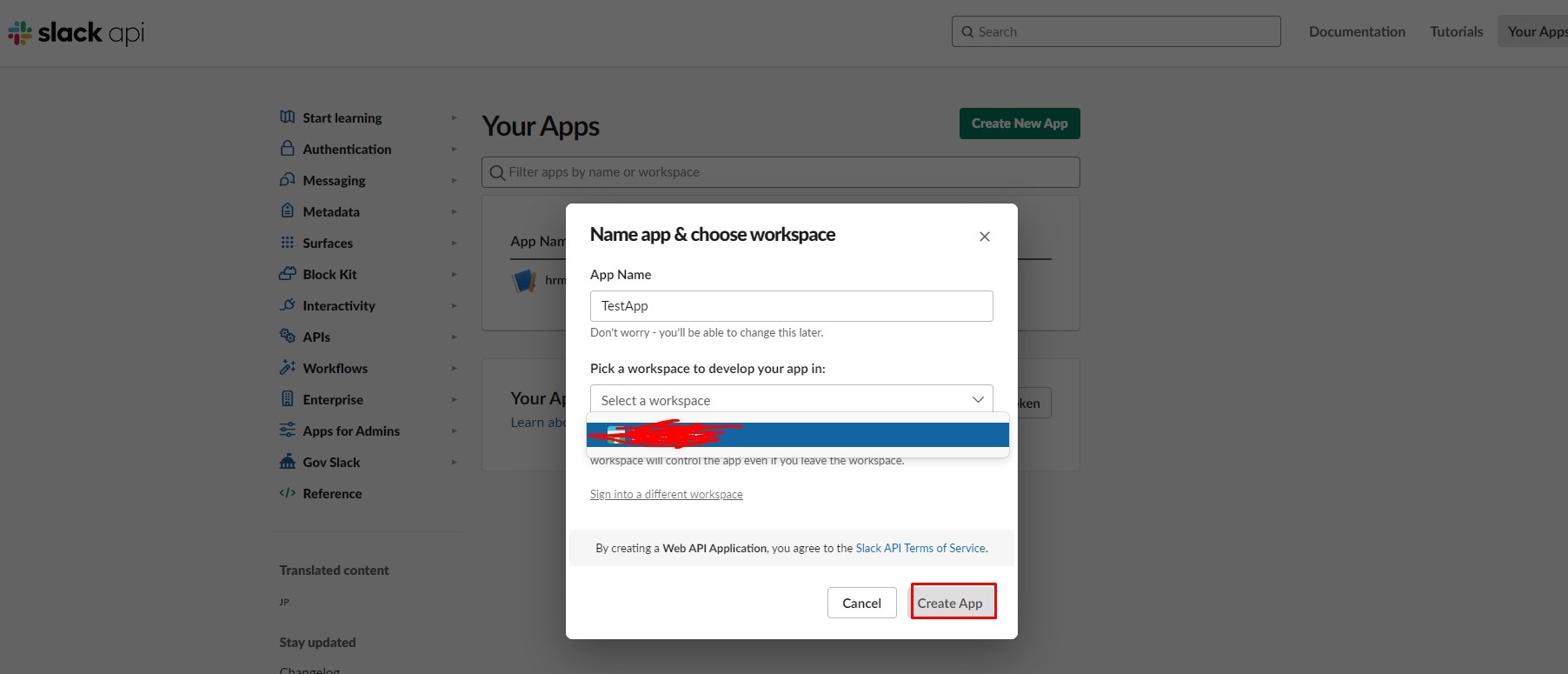The image size is (1568, 674).
Task: Click the Reference code brackets icon
Action: point(288,493)
